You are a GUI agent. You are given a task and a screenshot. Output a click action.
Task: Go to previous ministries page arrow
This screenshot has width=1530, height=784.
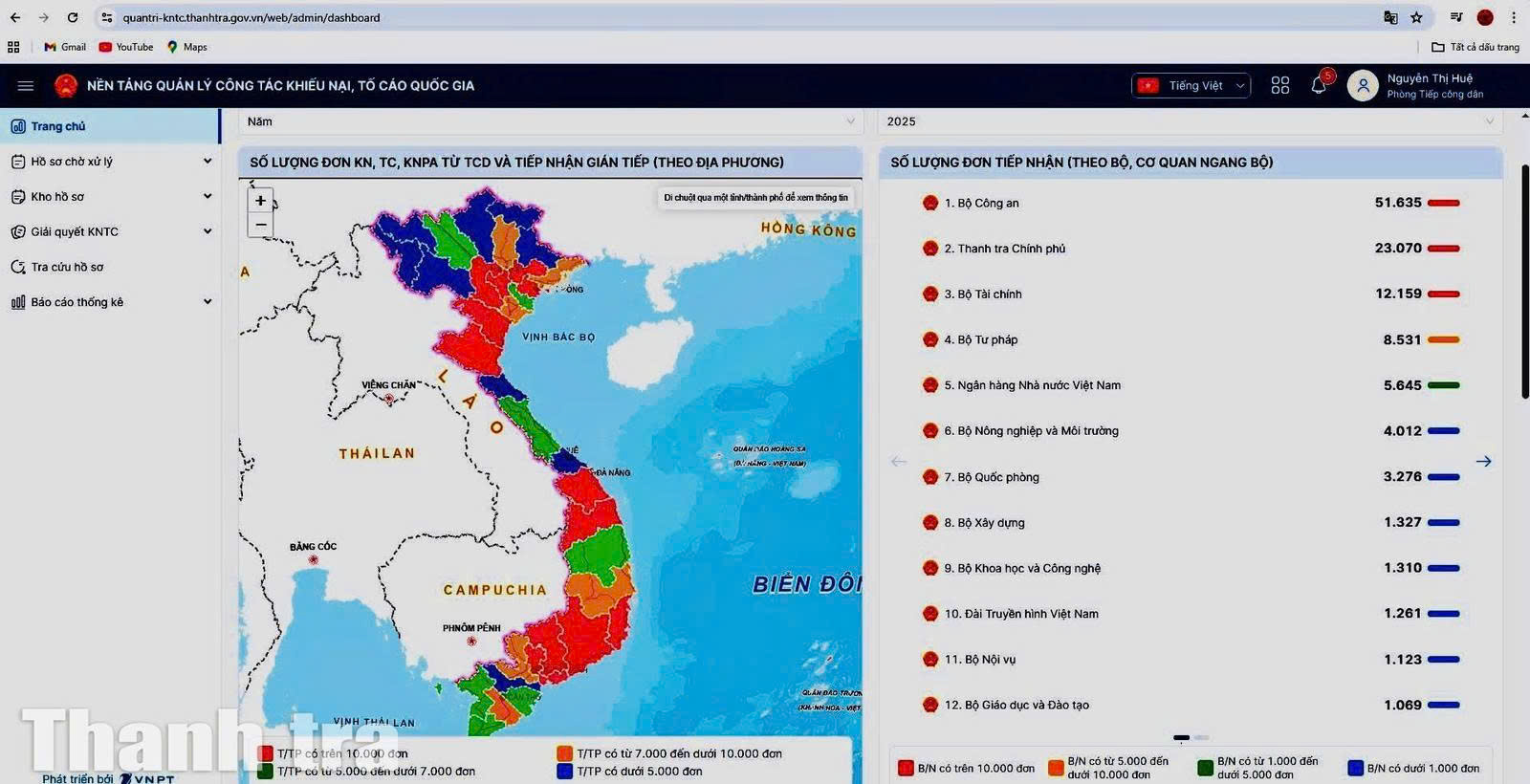pos(898,462)
